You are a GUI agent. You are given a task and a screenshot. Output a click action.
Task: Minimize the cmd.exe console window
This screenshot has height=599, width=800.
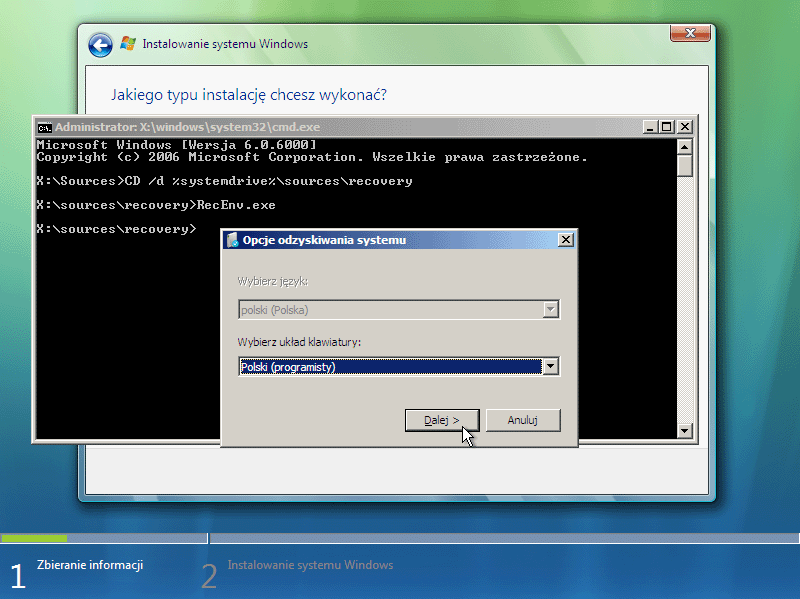point(649,127)
